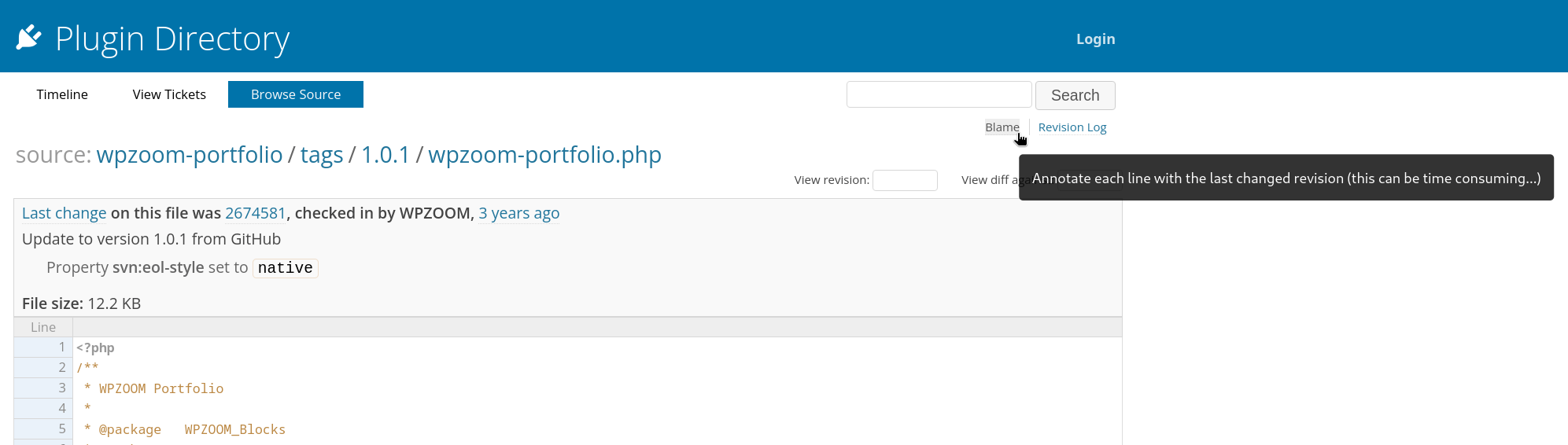Select line number 3 in gutter
Viewport: 1568px width, 445px height.
[x=61, y=388]
